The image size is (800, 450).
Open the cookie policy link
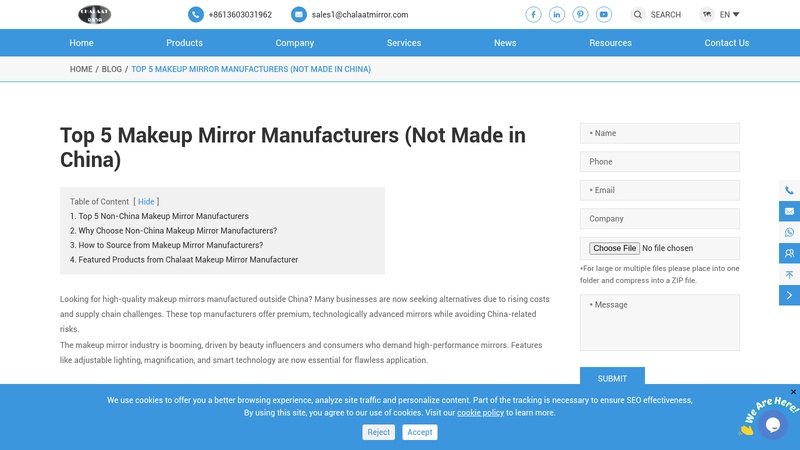click(480, 413)
